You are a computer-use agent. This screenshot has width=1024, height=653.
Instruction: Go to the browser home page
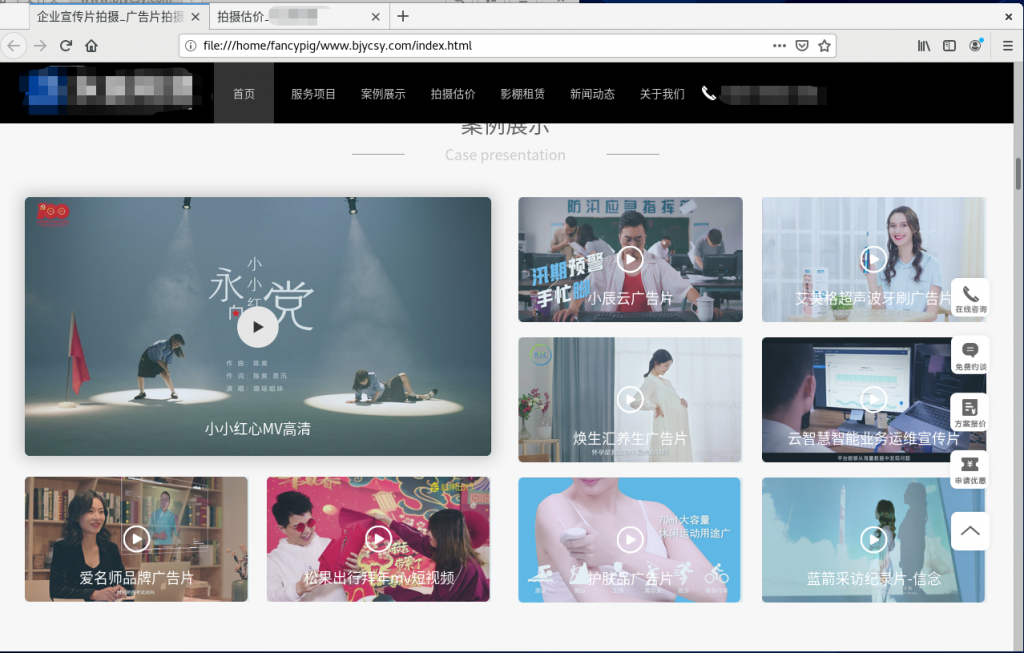pyautogui.click(x=91, y=46)
